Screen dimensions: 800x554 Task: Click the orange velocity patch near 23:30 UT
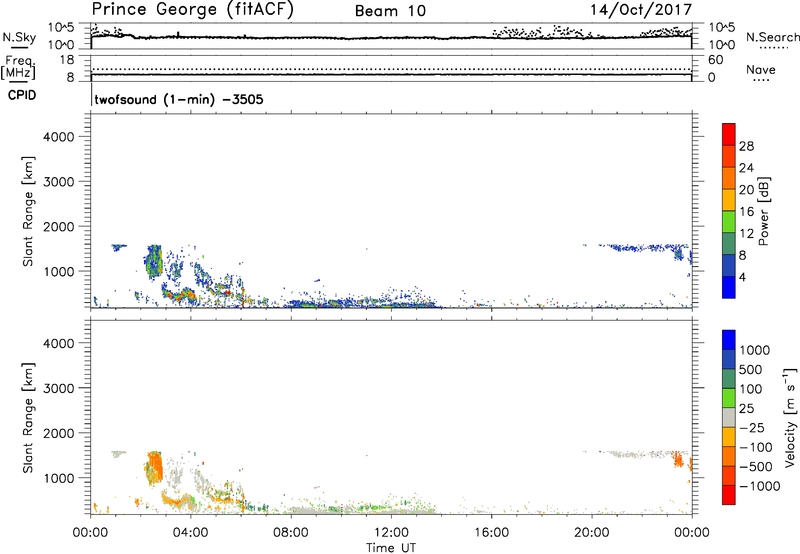tap(678, 459)
